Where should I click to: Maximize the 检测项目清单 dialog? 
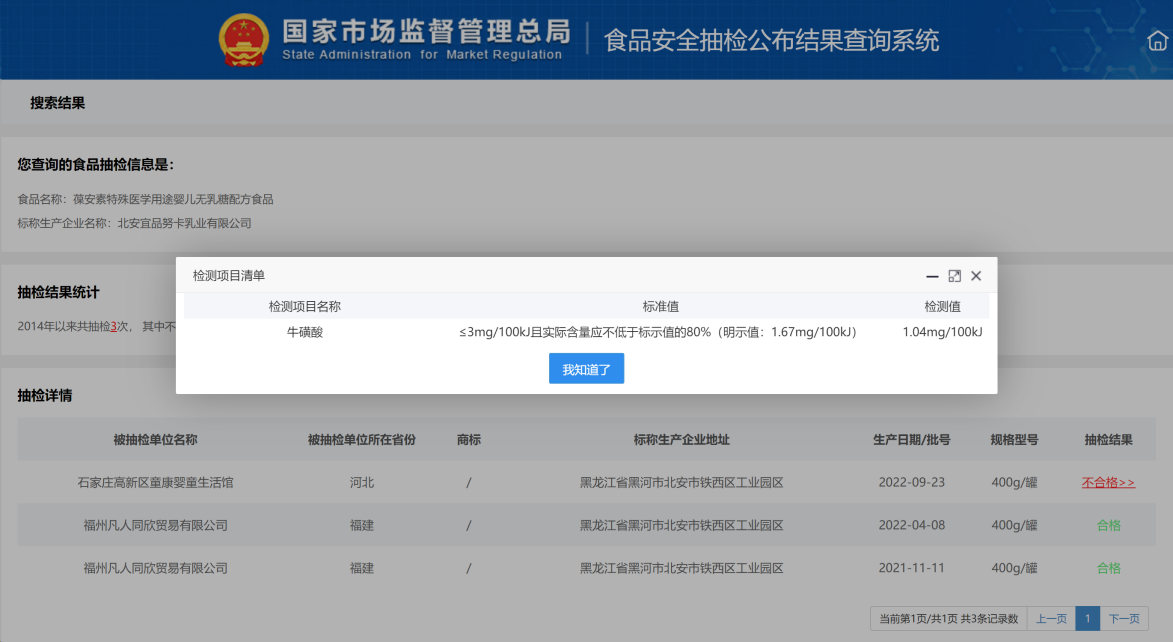click(954, 276)
